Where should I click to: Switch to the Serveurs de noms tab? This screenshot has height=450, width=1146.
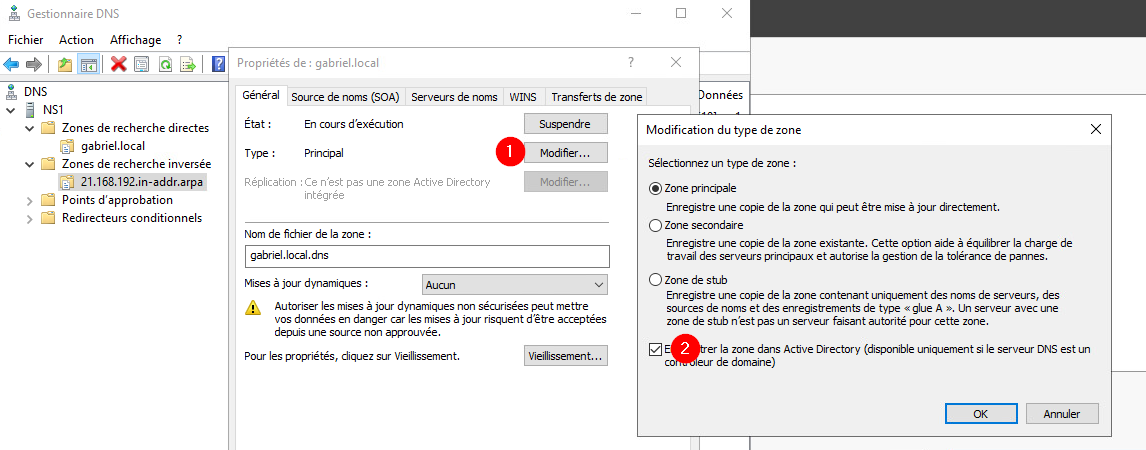454,97
